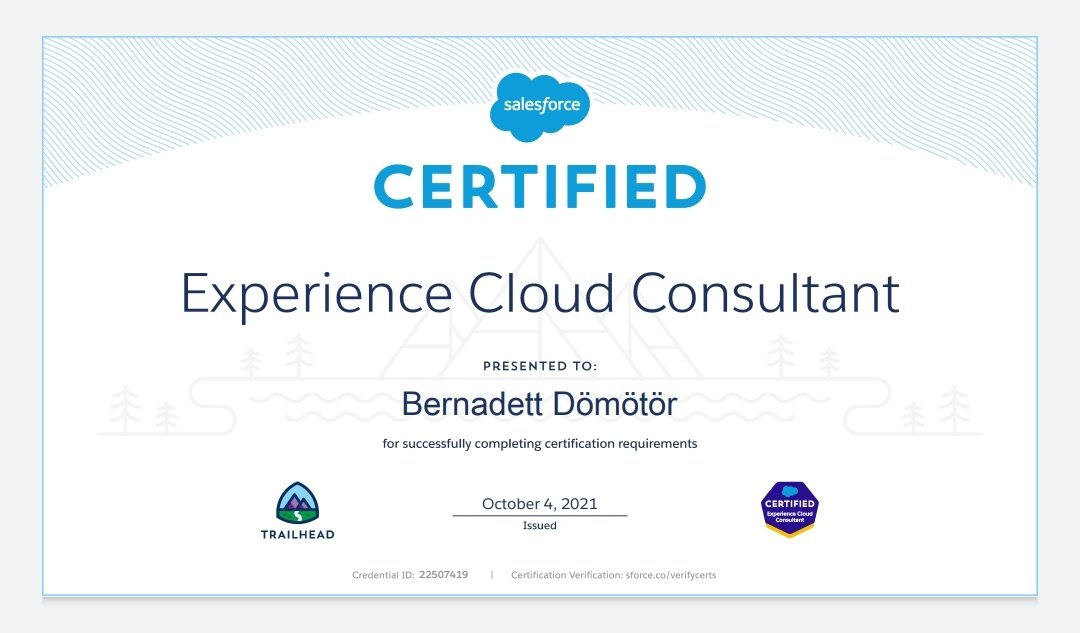Click the Salesforce cloud logo
The image size is (1080, 633).
540,105
